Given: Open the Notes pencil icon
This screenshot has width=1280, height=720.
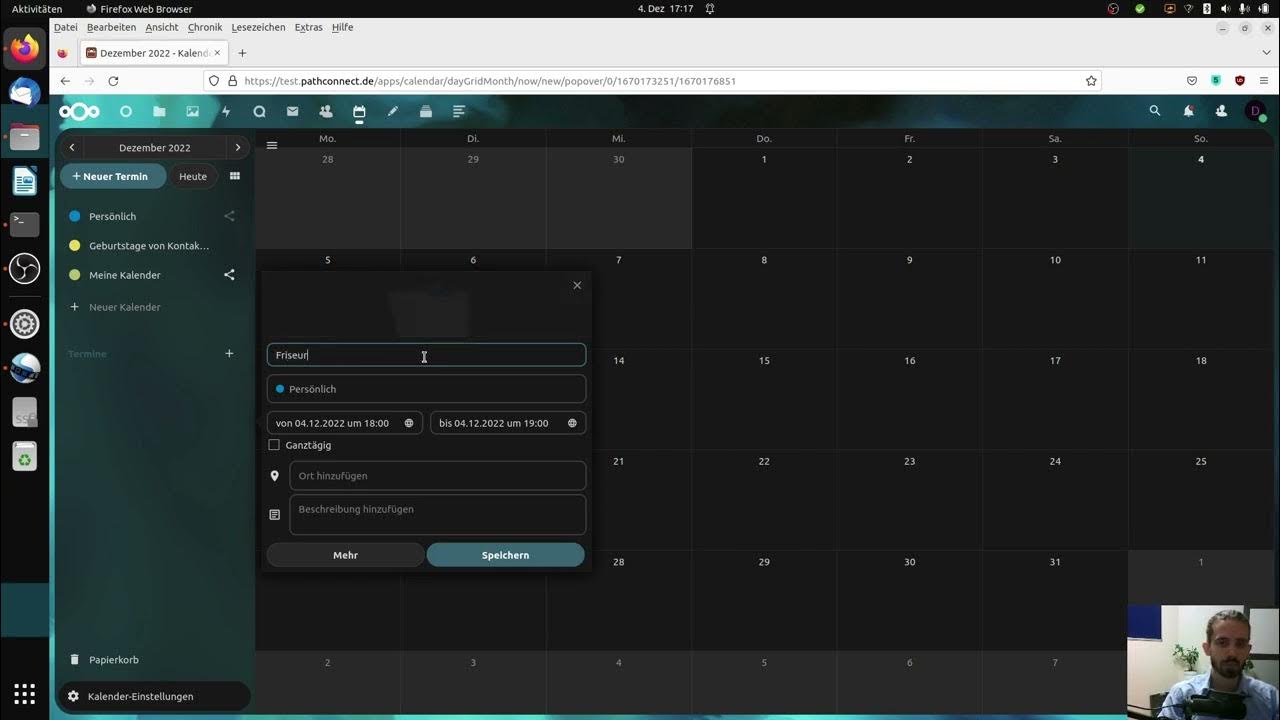Looking at the screenshot, I should point(392,112).
